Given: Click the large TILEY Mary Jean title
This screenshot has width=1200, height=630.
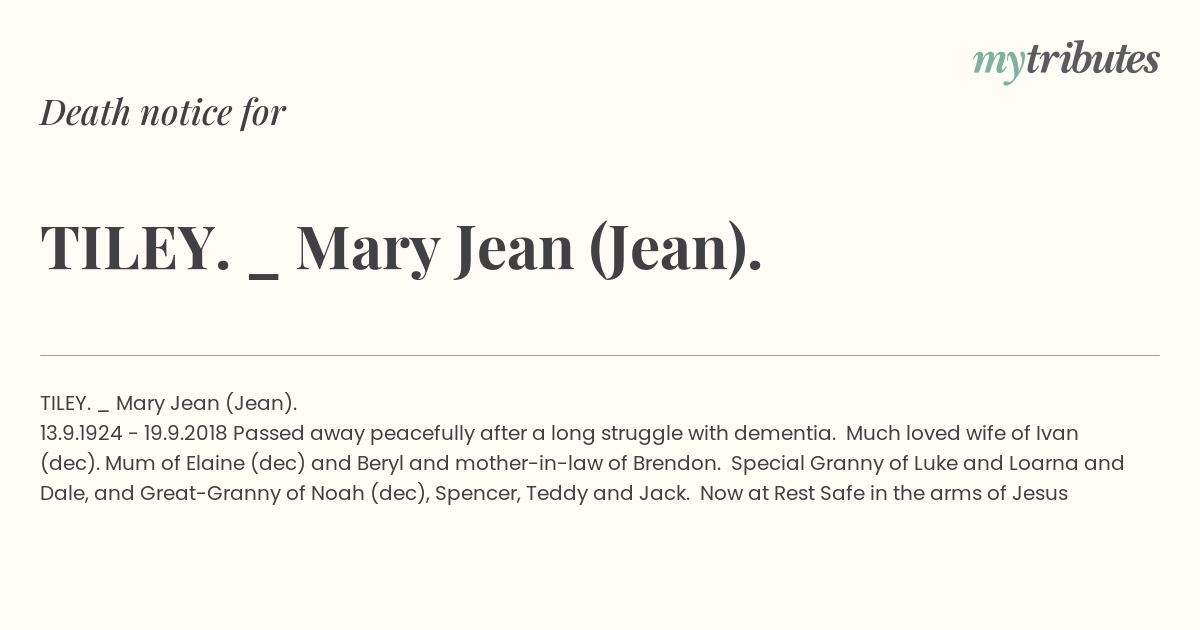Looking at the screenshot, I should pos(402,248).
